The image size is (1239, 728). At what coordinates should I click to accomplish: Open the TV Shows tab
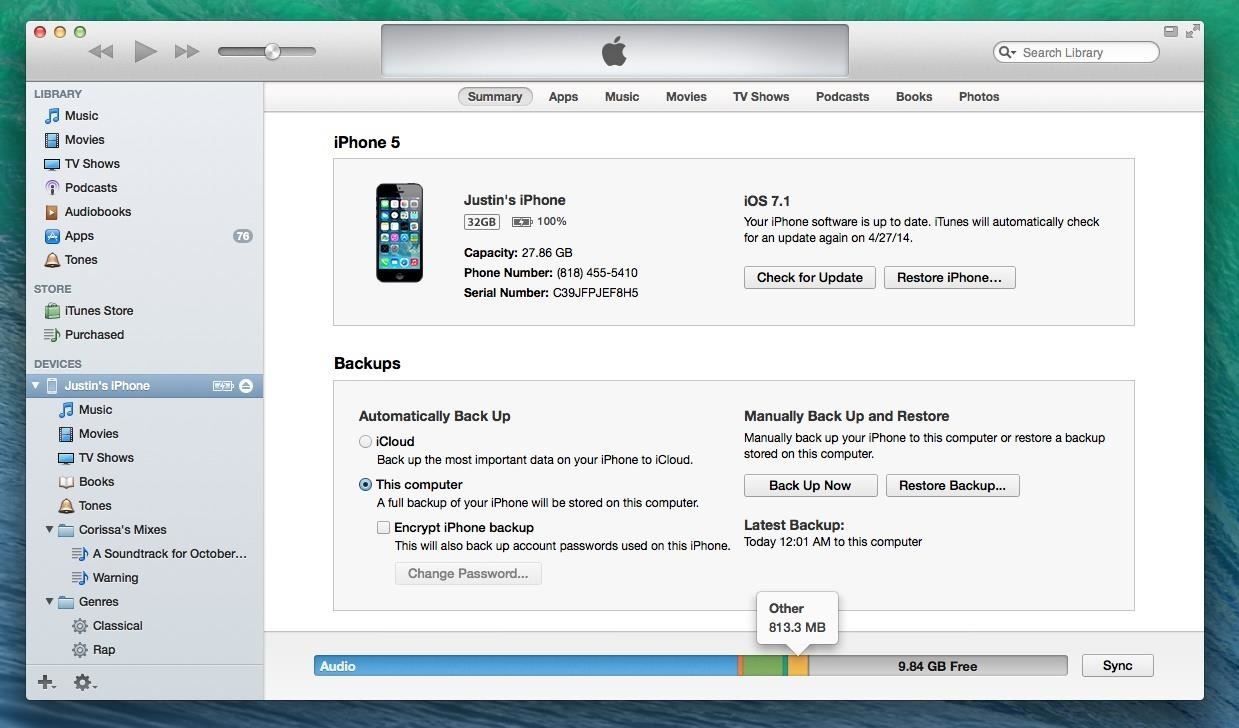760,96
